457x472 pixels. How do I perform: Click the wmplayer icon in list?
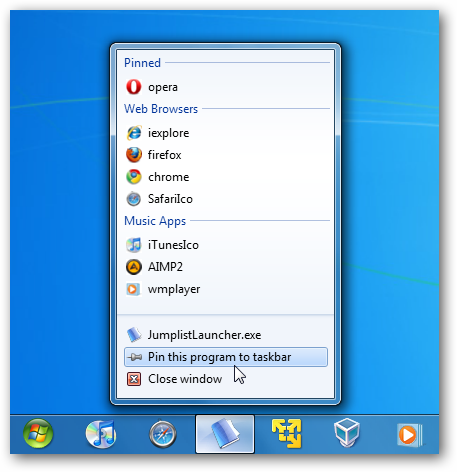click(133, 289)
